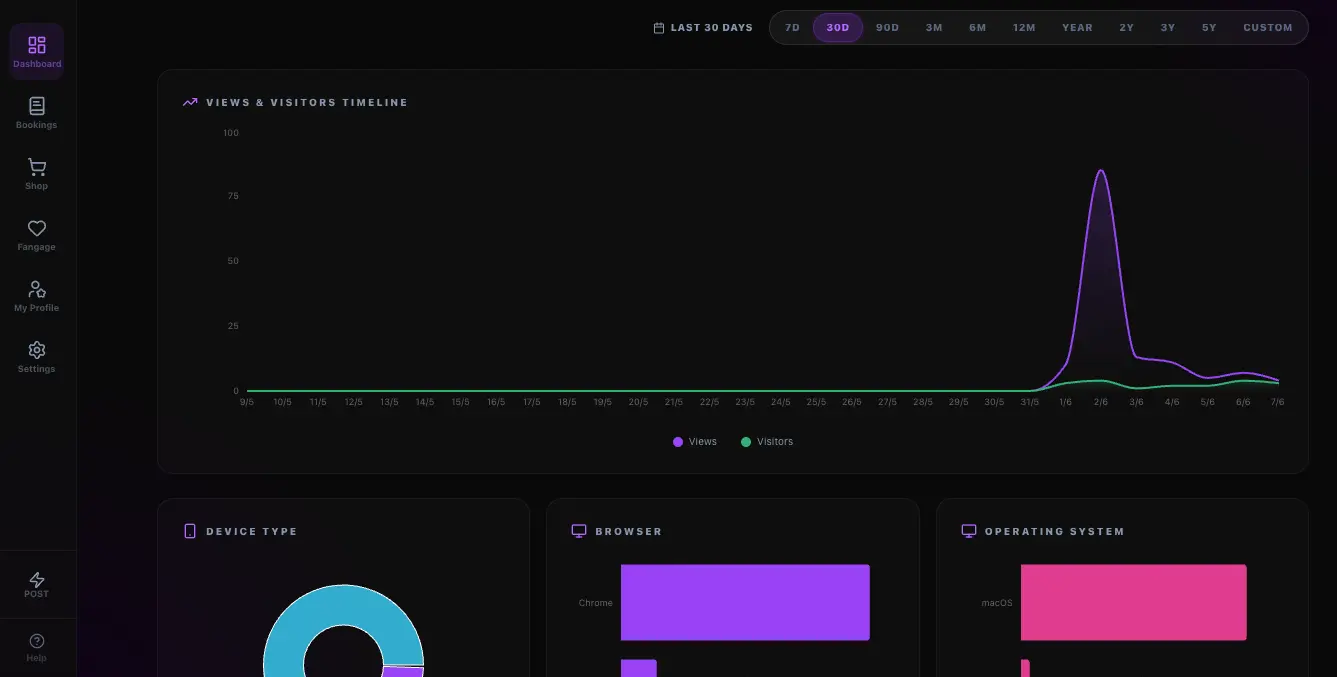Click the views peak at 2/6
1337x677 pixels.
click(x=1101, y=171)
